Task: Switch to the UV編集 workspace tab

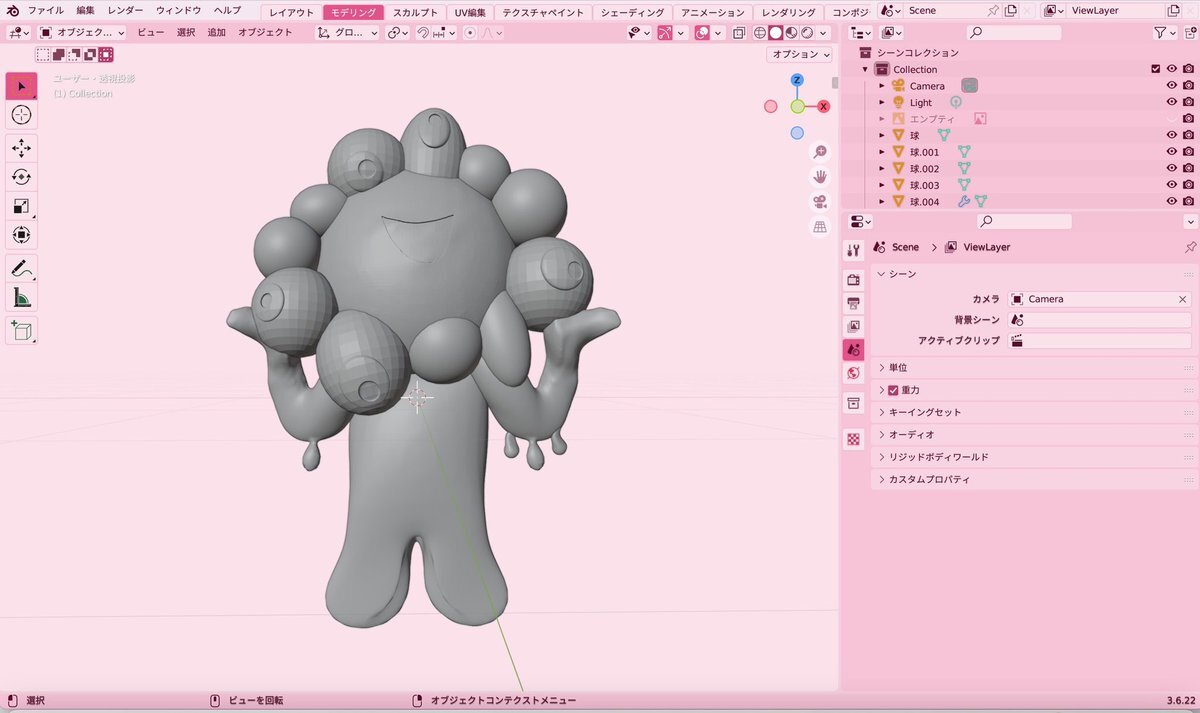Action: 470,12
